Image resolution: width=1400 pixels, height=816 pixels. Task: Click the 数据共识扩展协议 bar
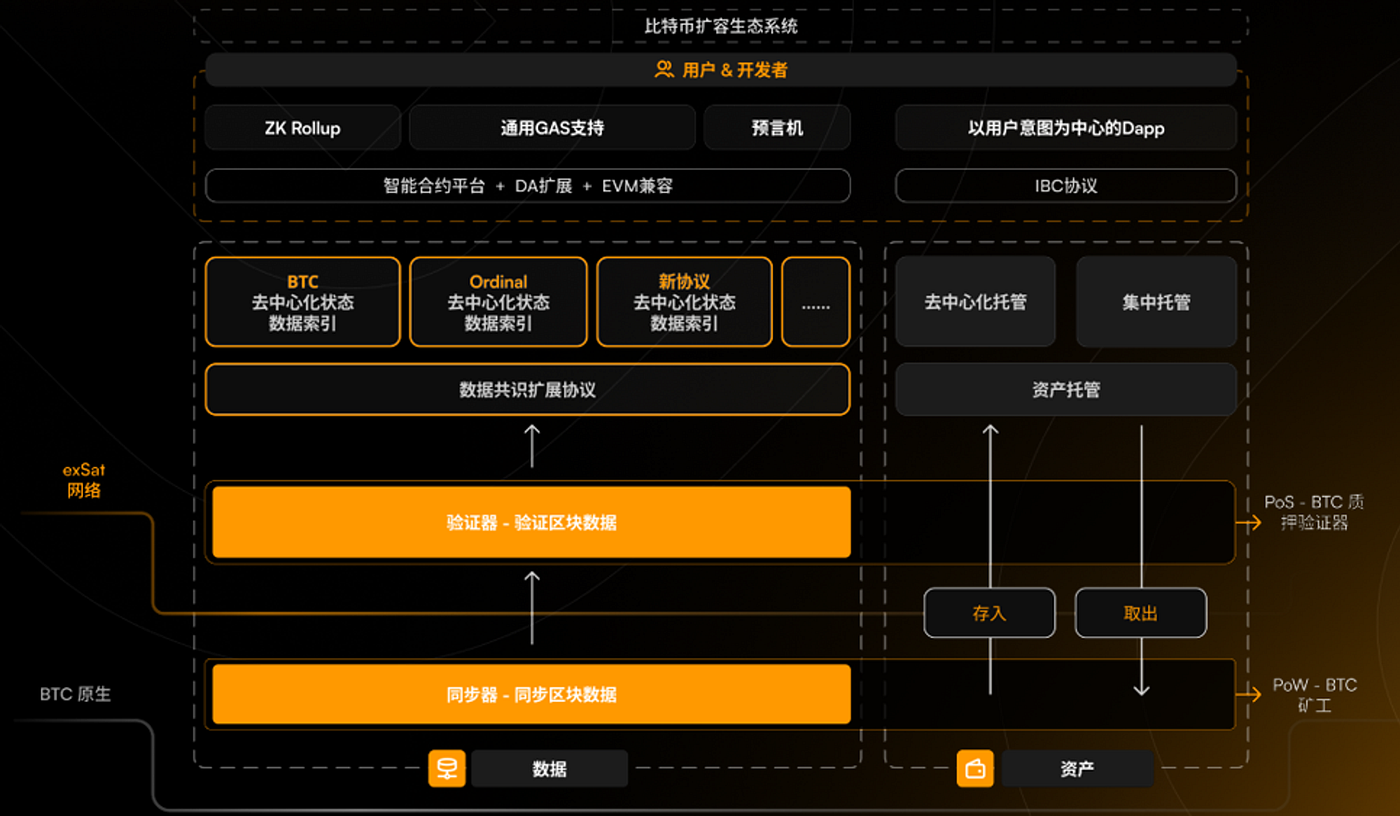(x=528, y=390)
